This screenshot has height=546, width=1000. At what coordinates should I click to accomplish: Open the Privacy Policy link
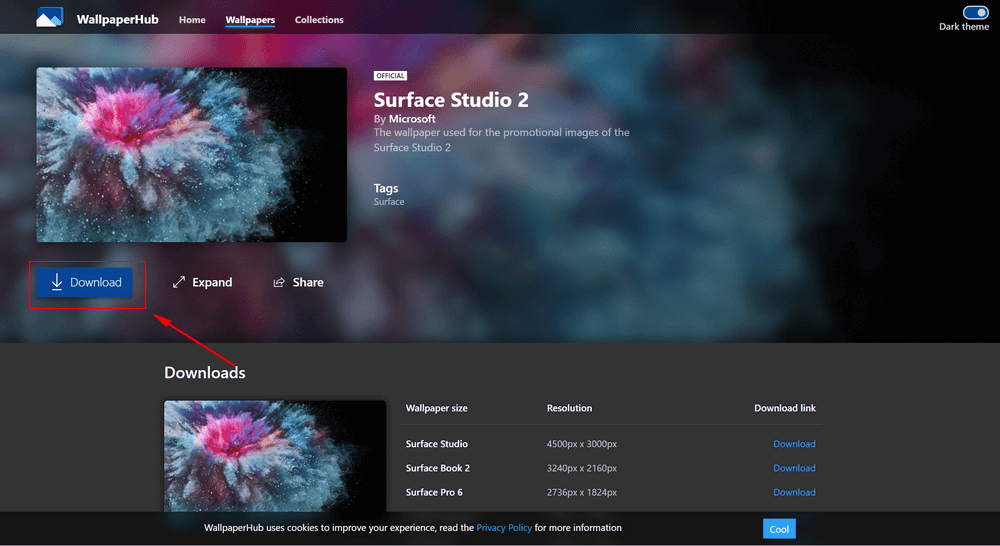pos(504,528)
